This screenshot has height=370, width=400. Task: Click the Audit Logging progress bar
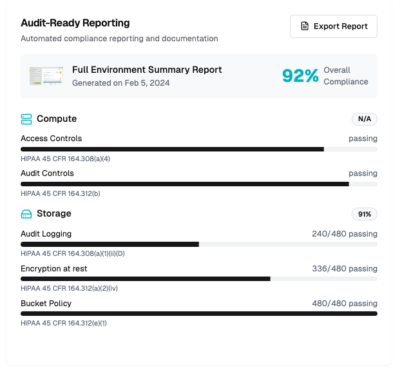click(x=199, y=244)
